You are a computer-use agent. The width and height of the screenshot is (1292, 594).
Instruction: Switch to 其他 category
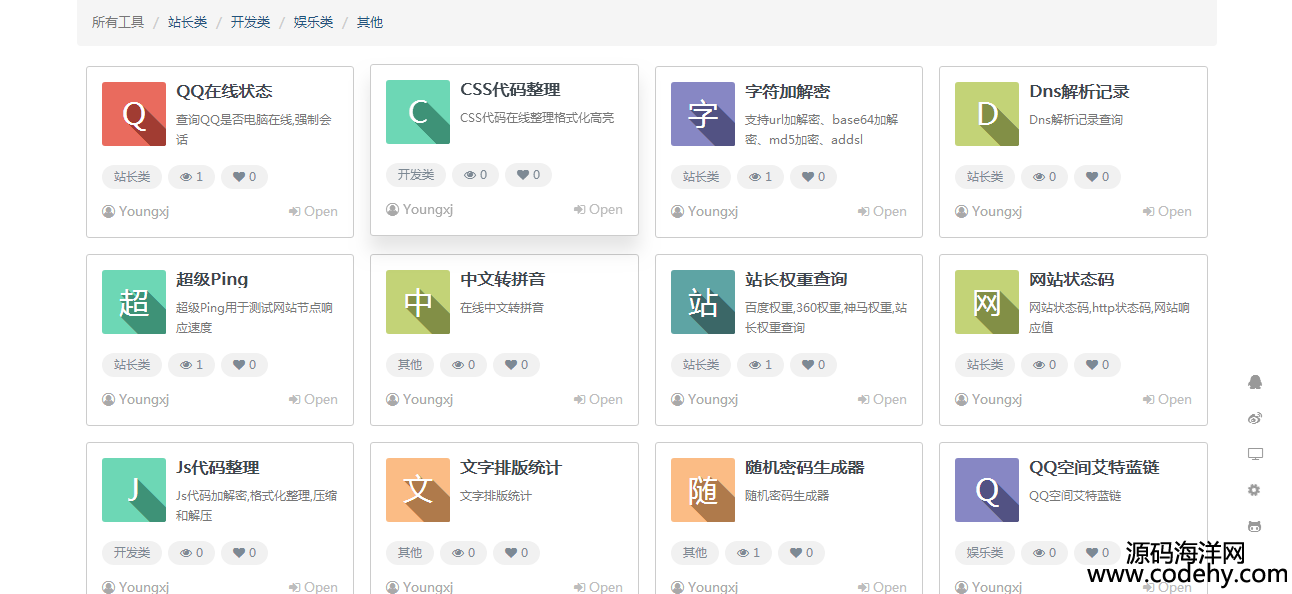point(370,22)
